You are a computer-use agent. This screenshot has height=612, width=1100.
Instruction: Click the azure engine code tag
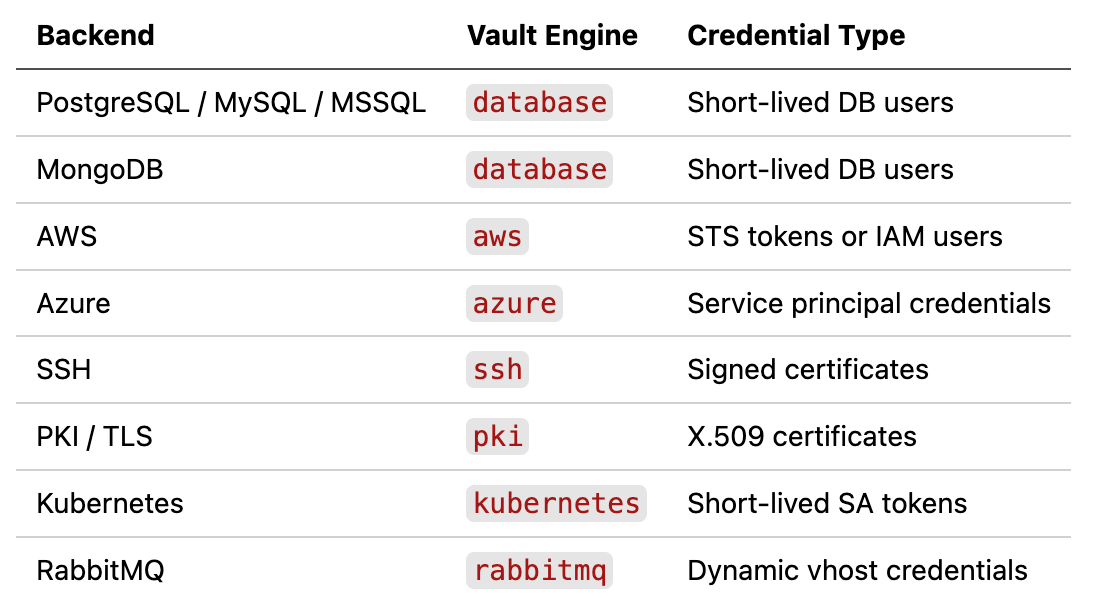coord(514,303)
